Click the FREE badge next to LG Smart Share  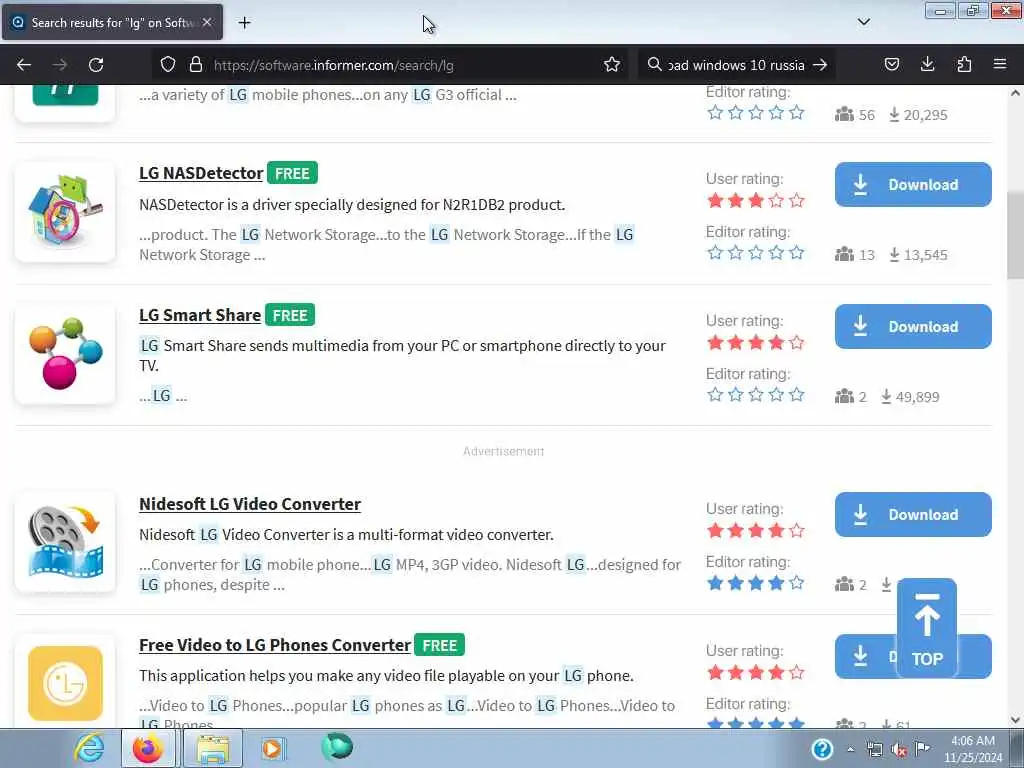click(290, 315)
